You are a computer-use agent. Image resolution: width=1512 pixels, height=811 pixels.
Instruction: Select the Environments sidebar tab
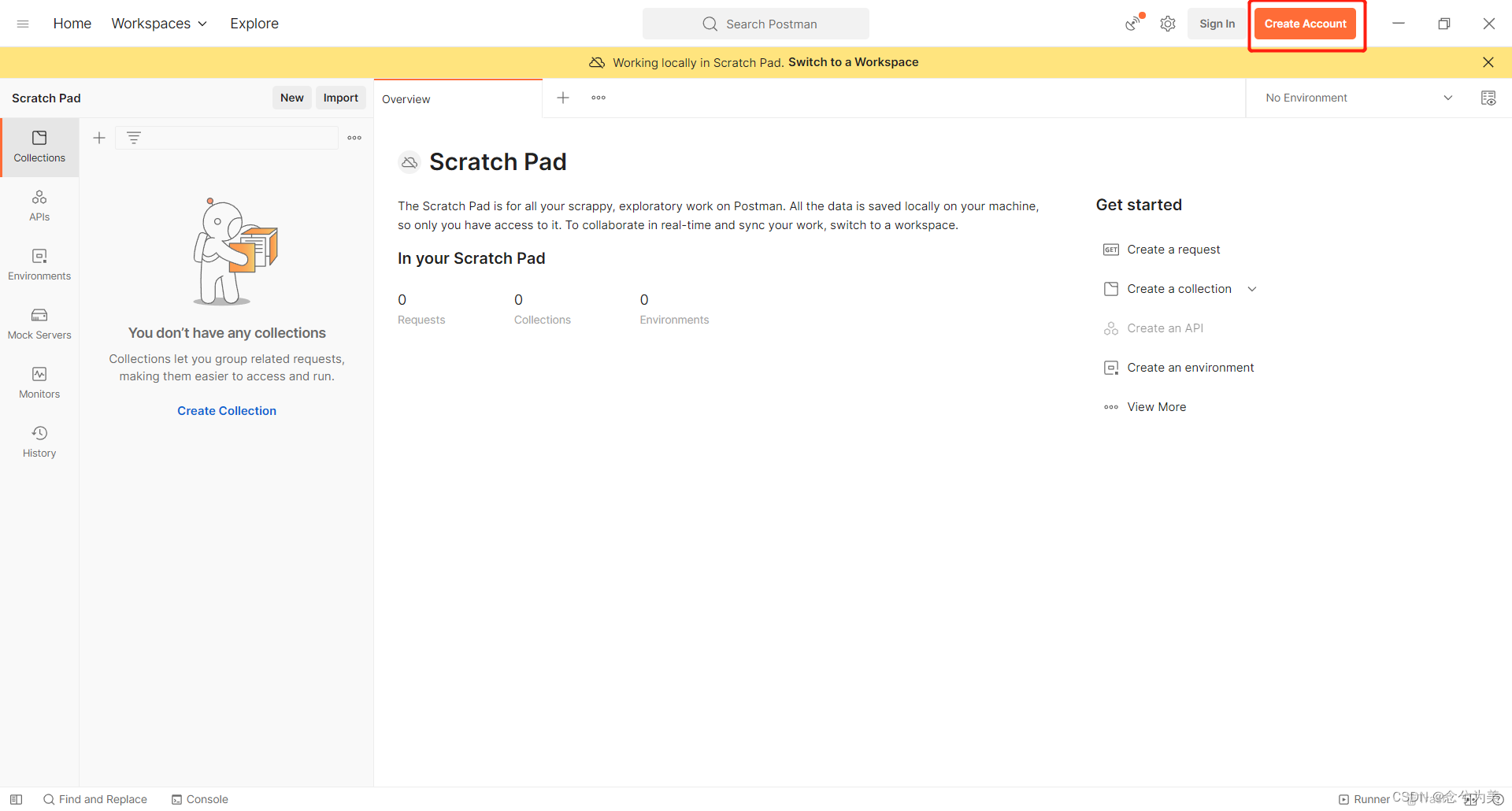coord(39,265)
